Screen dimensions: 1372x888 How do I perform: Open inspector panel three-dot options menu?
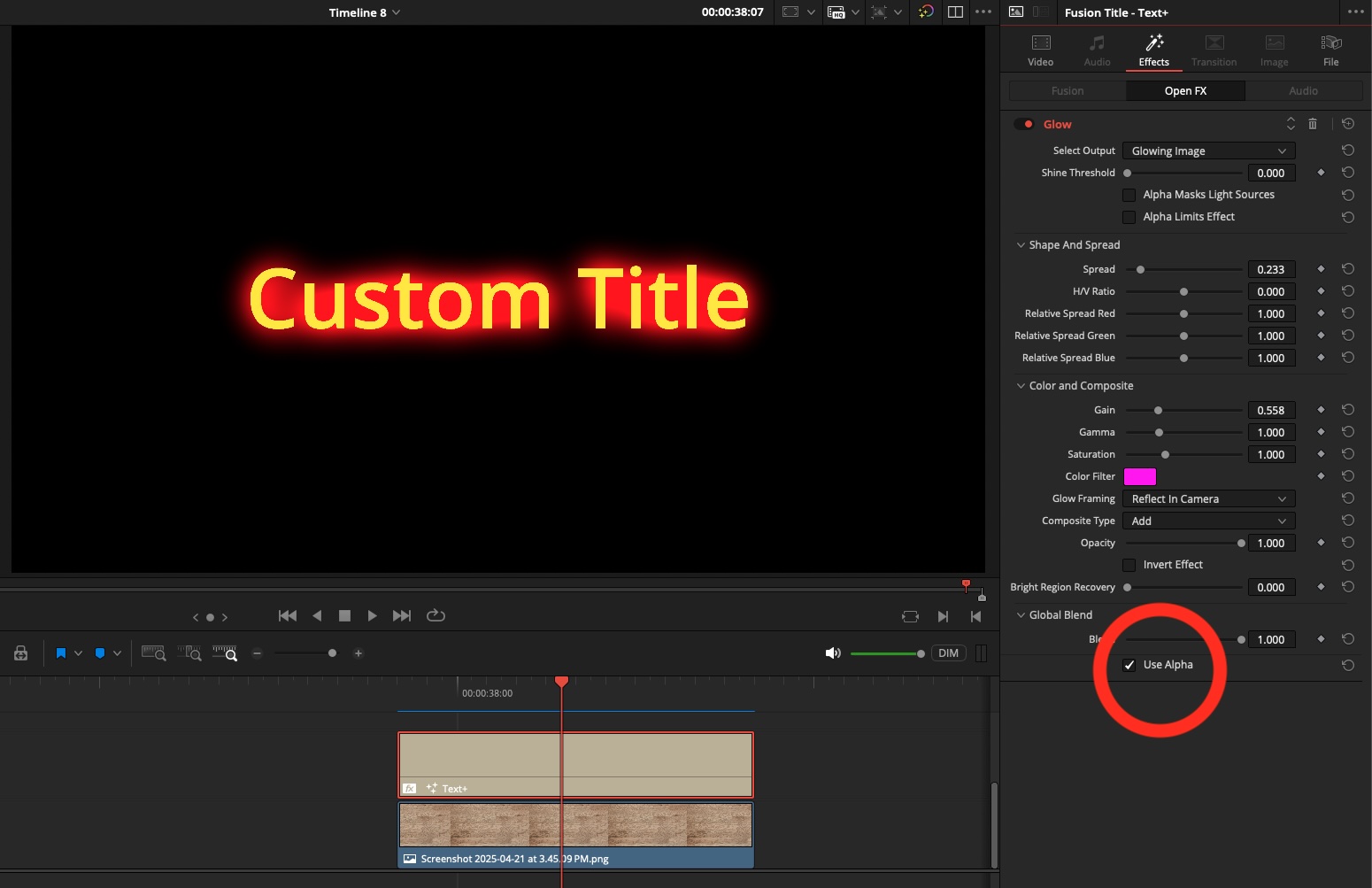pyautogui.click(x=1356, y=12)
